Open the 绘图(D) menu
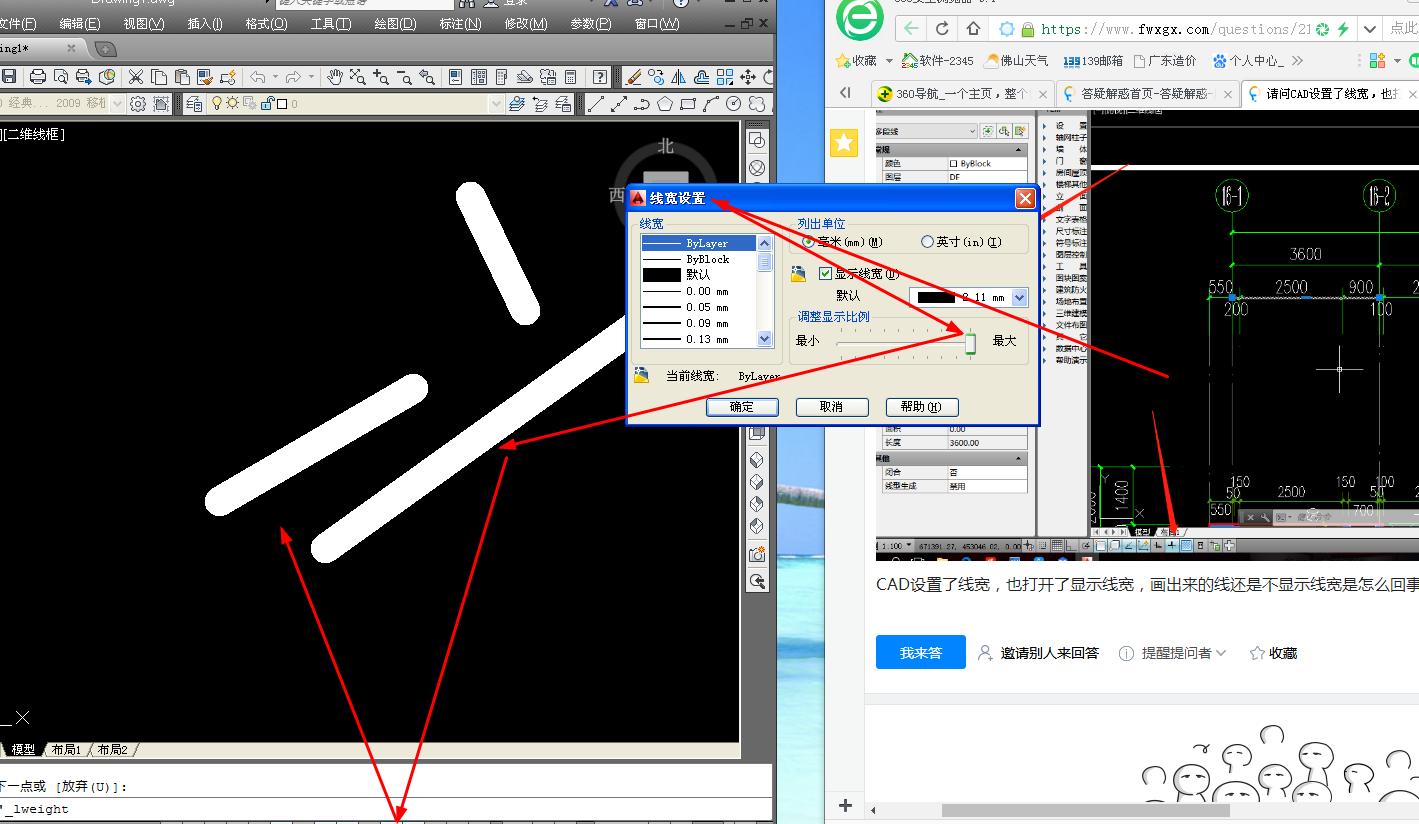 point(395,24)
